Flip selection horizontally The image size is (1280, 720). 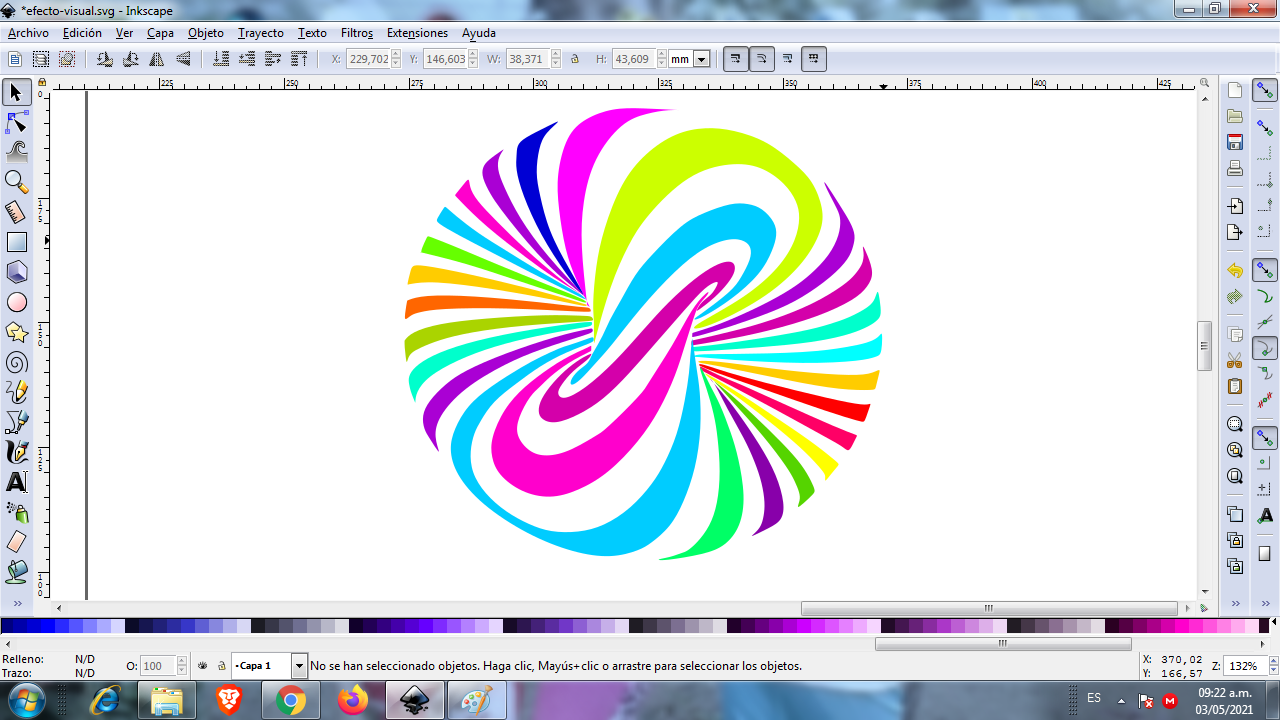157,59
